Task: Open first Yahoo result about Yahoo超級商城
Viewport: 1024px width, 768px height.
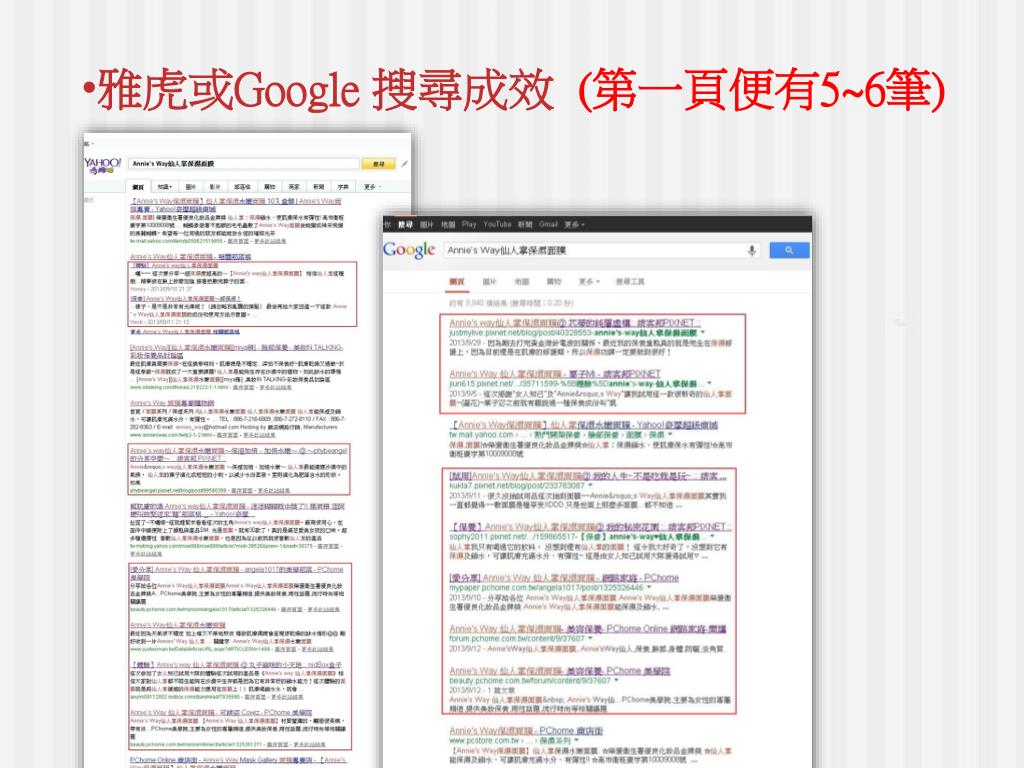Action: [x=235, y=204]
